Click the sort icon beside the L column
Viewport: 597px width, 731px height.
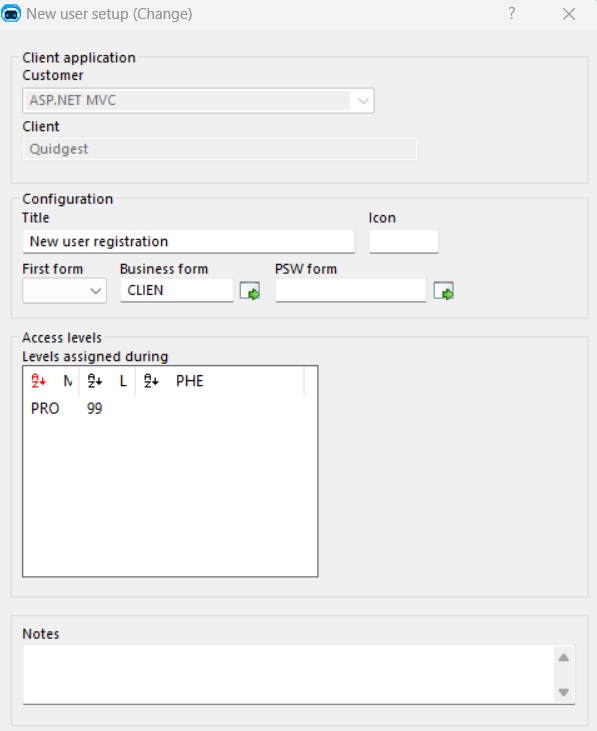click(95, 381)
